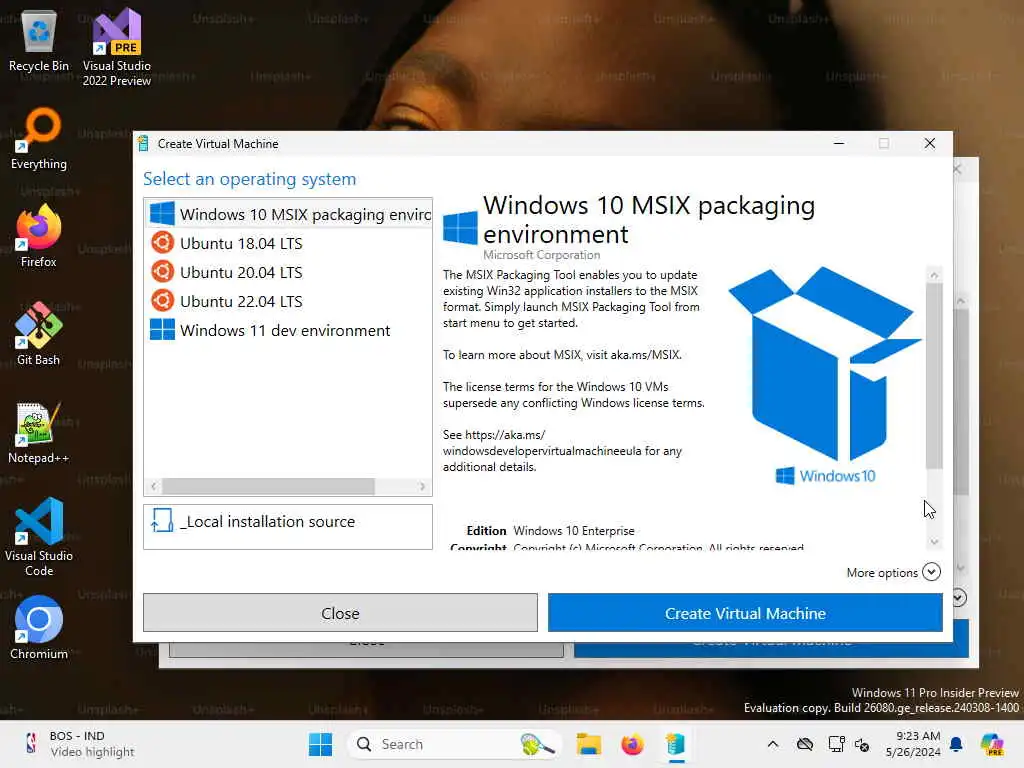
Task: Click Create Virtual Machine button
Action: (x=745, y=613)
